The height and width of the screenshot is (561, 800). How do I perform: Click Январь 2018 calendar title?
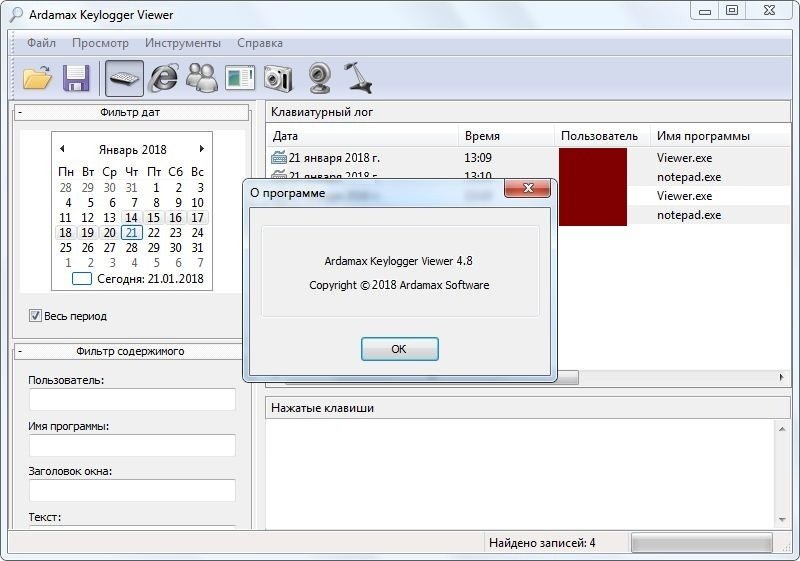point(132,149)
